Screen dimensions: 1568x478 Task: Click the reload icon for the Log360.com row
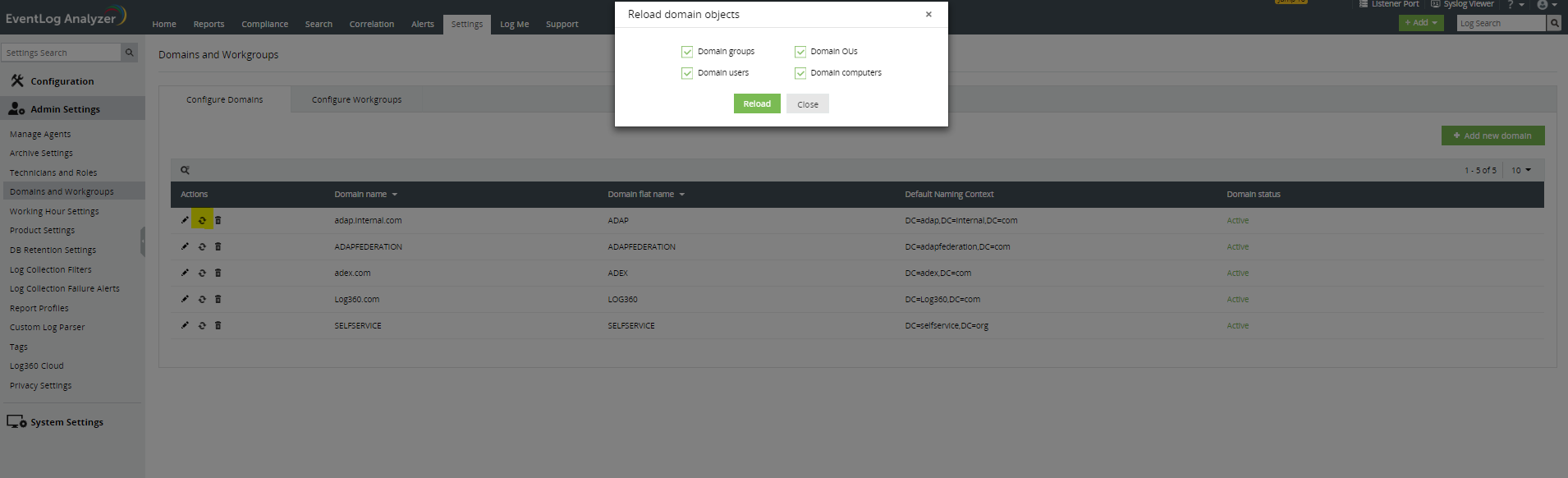click(x=202, y=299)
